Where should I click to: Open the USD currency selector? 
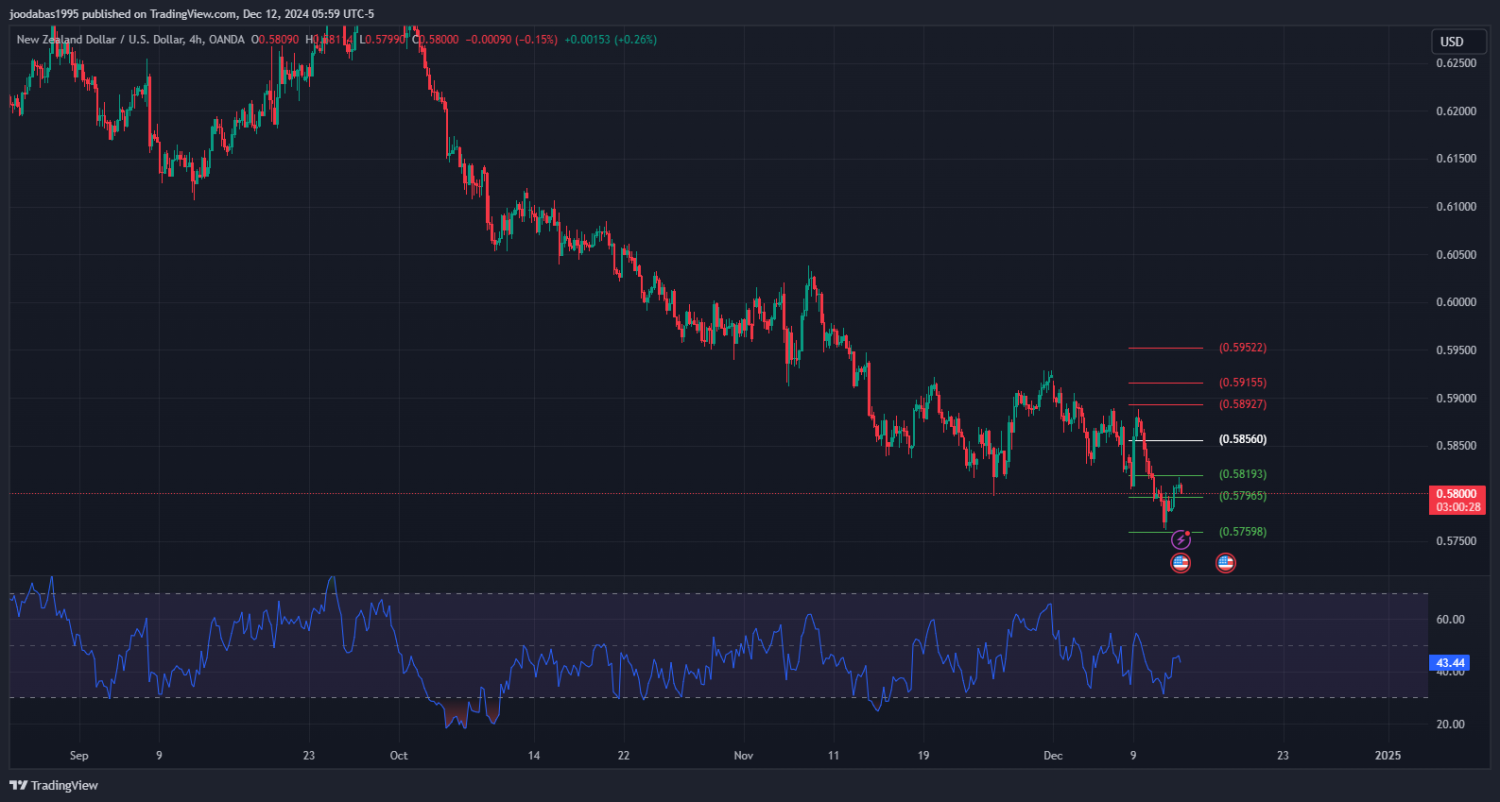(x=1451, y=42)
